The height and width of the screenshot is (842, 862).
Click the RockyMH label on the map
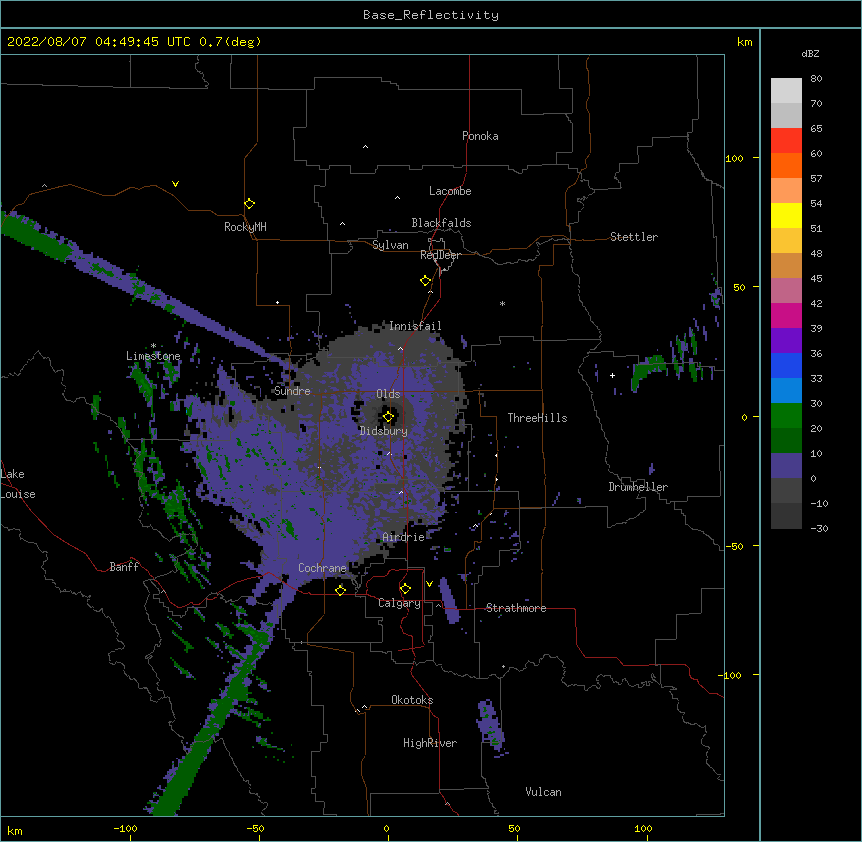click(x=245, y=227)
